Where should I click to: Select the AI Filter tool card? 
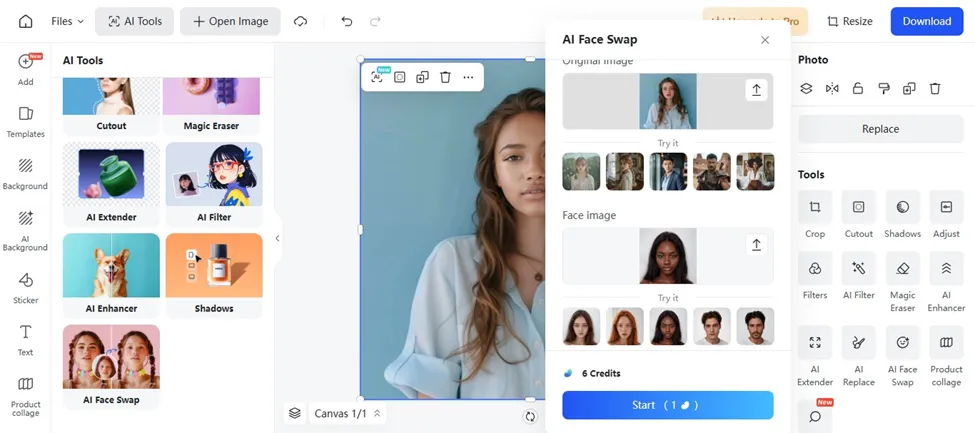(x=214, y=184)
